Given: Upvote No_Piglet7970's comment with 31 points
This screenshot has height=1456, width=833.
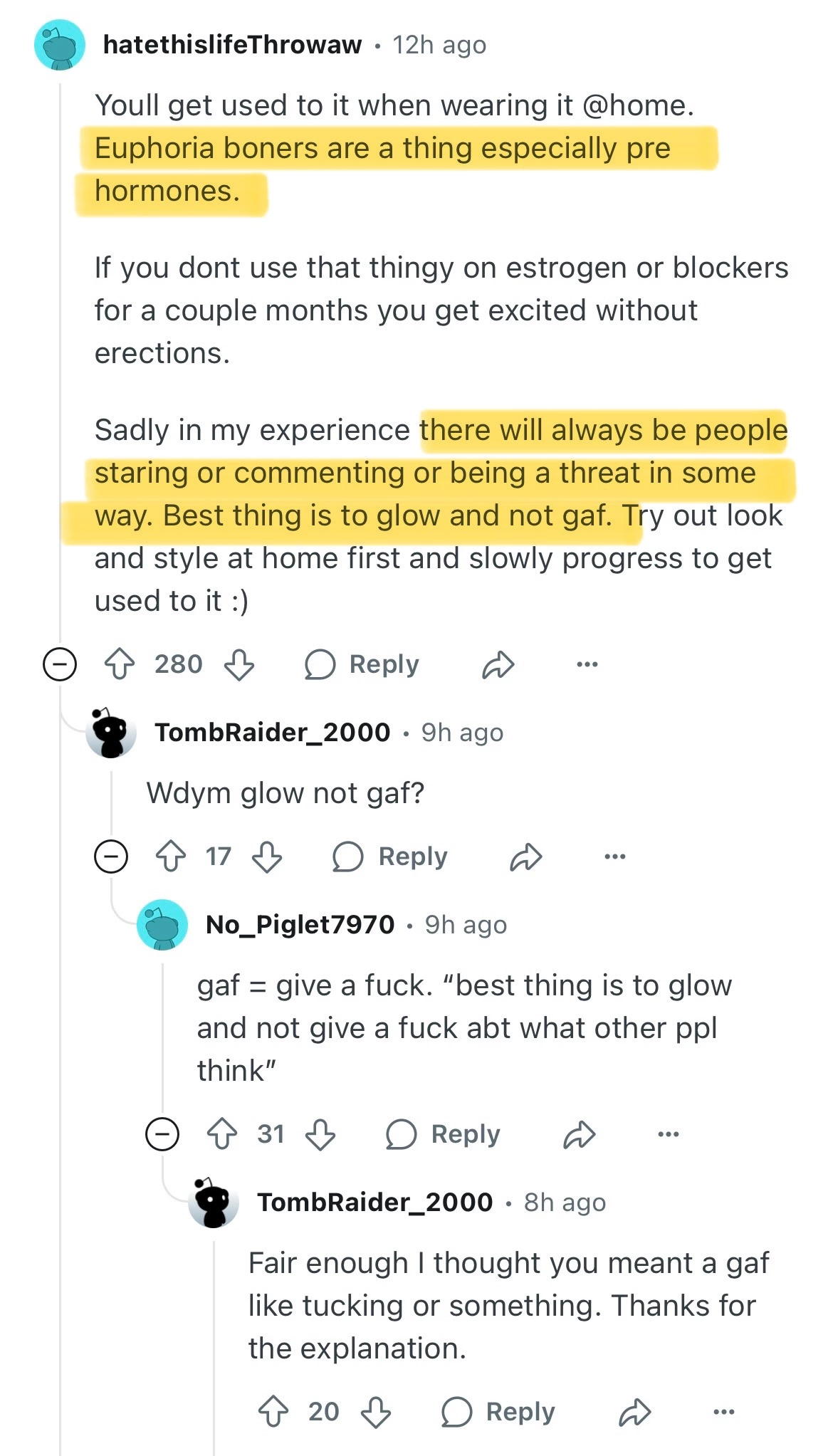Looking at the screenshot, I should coord(222,1133).
